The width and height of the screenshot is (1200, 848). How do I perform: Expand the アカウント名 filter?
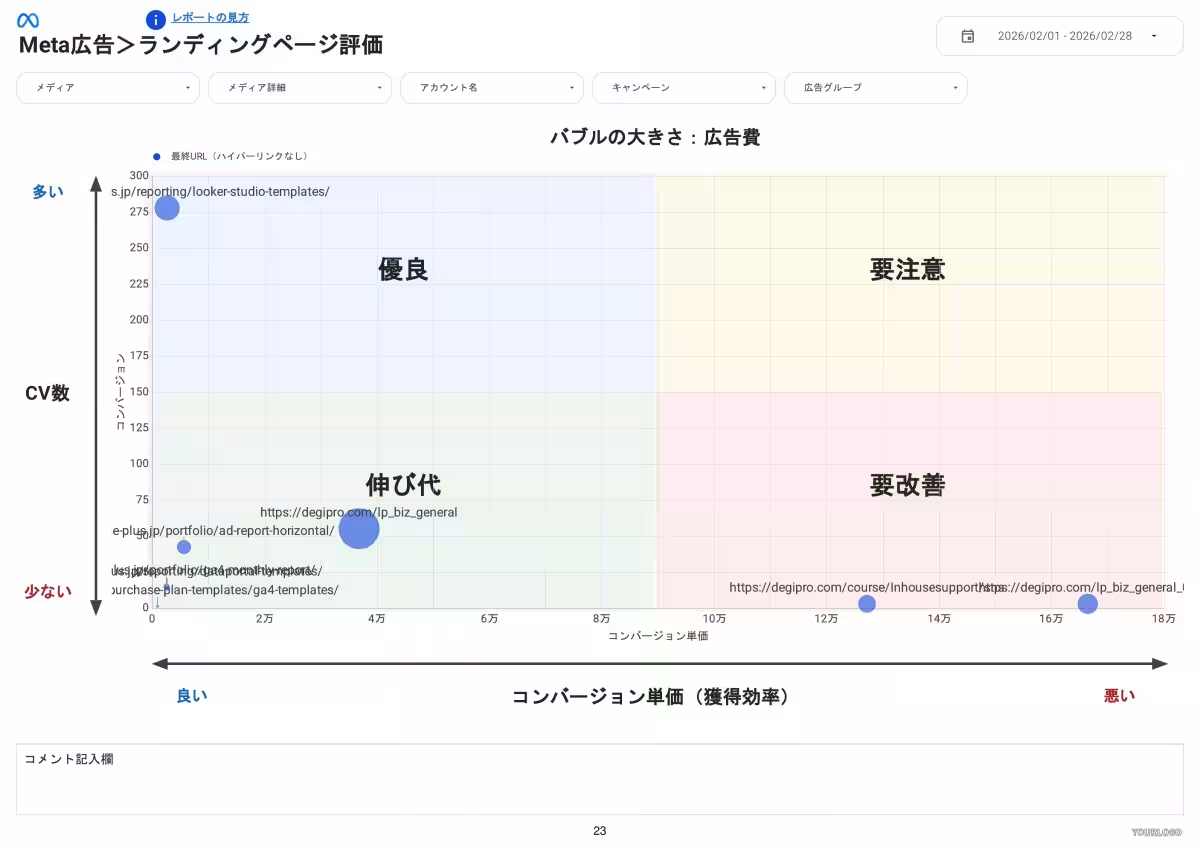(x=491, y=88)
